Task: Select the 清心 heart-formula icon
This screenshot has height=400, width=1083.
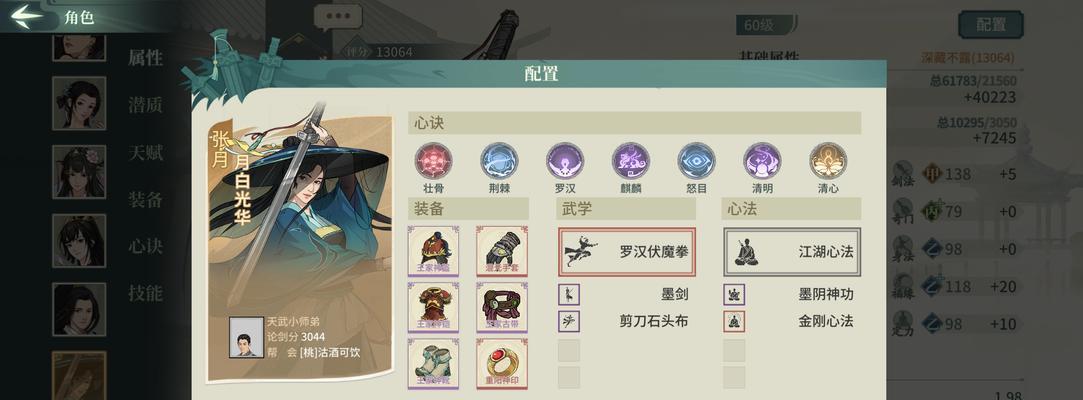Action: point(827,161)
